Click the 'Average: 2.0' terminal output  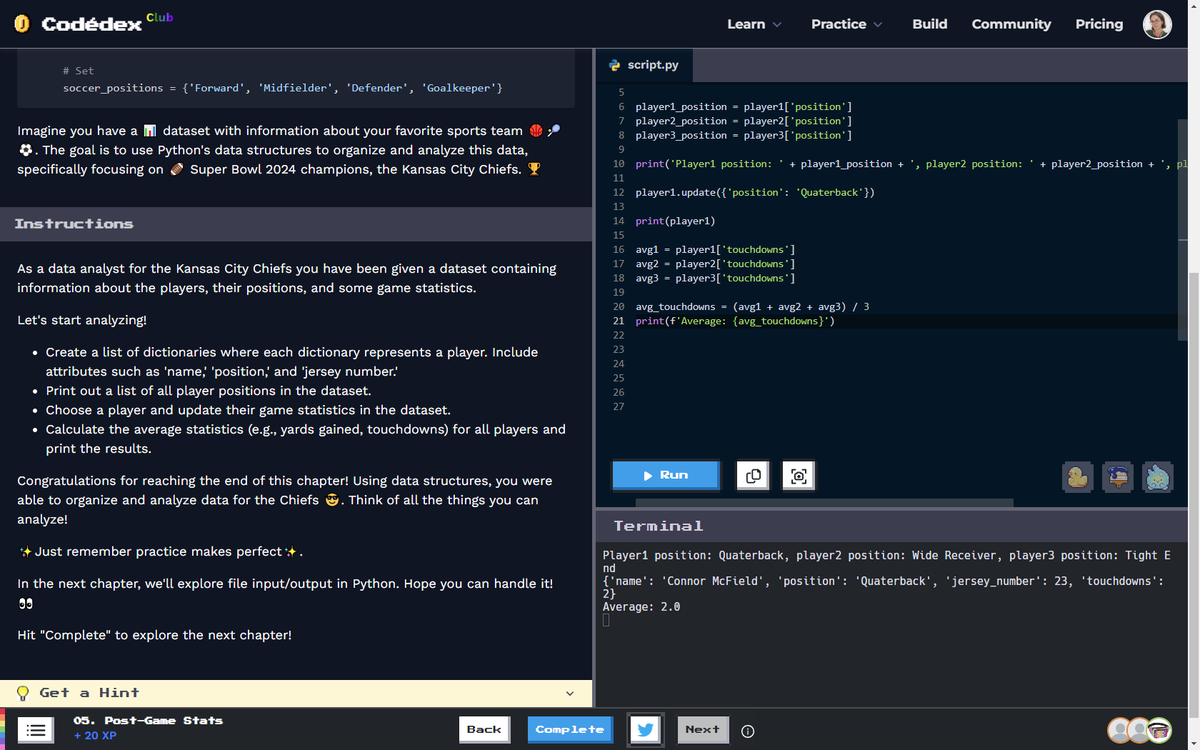[641, 607]
